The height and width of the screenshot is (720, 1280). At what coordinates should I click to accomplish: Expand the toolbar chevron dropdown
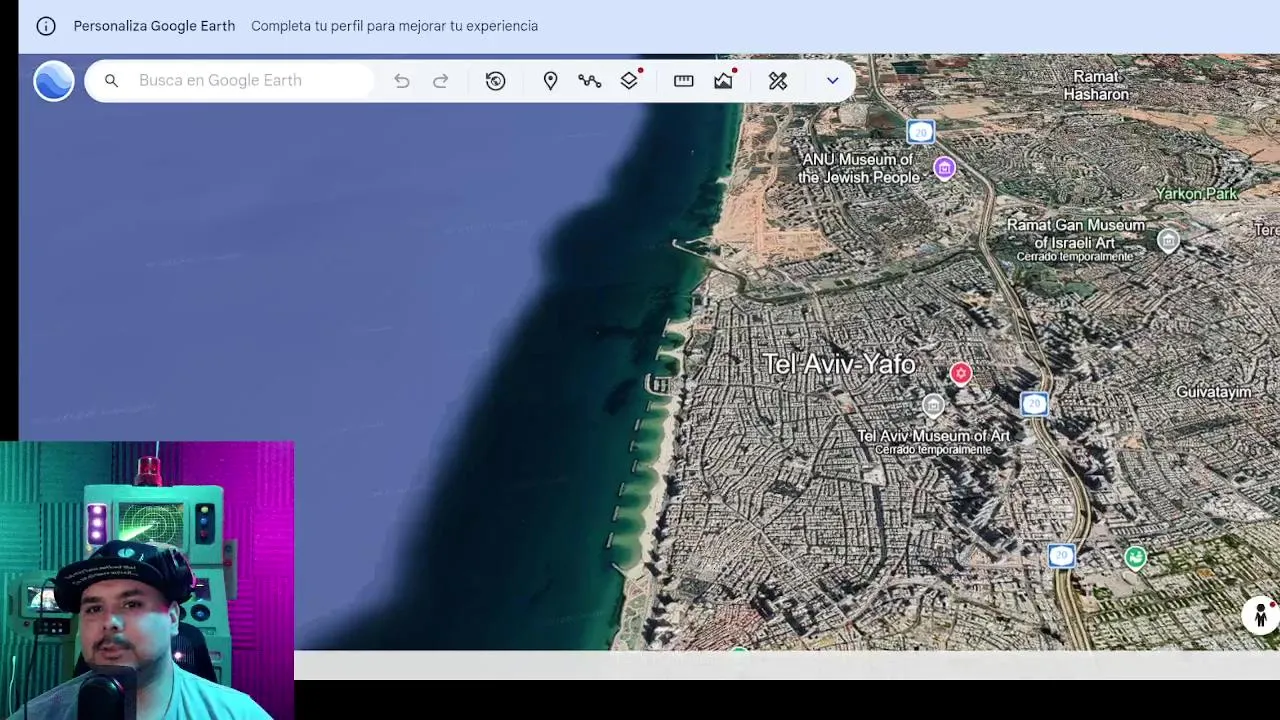pos(832,81)
